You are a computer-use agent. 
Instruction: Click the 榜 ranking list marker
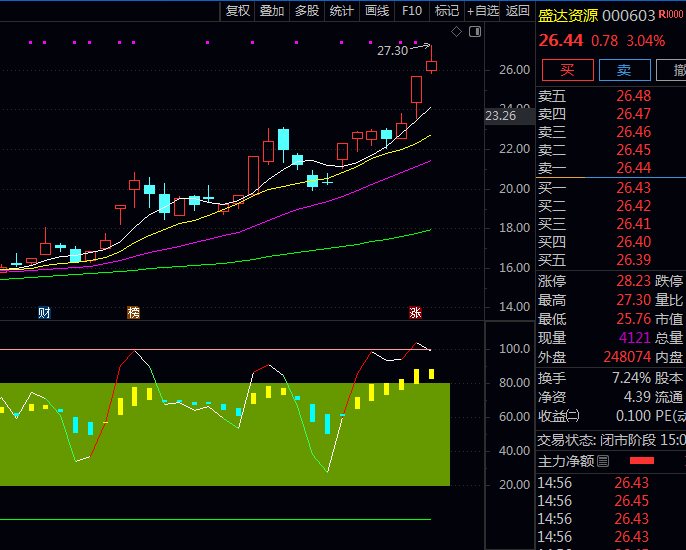133,312
